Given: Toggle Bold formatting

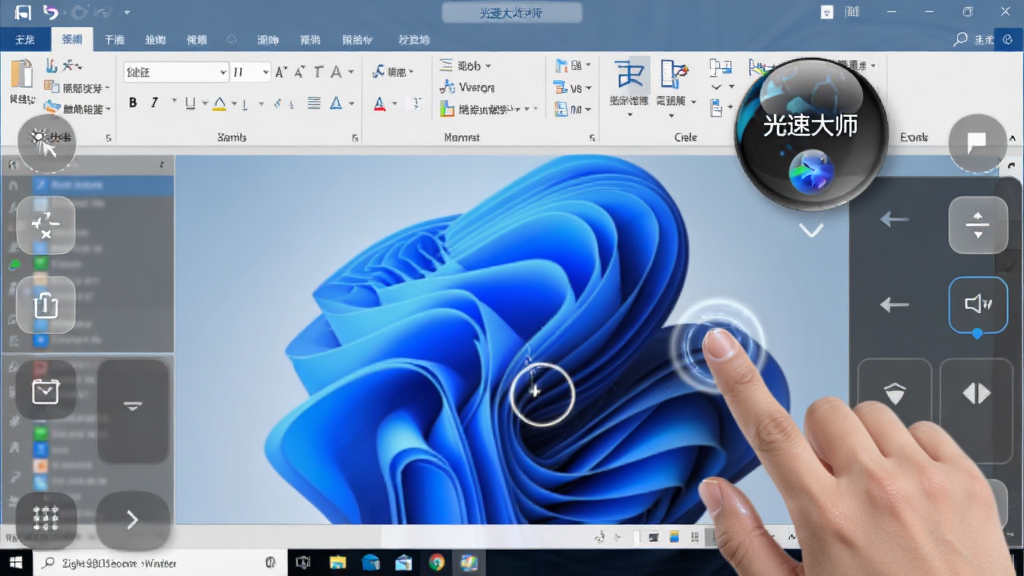Looking at the screenshot, I should click(133, 103).
